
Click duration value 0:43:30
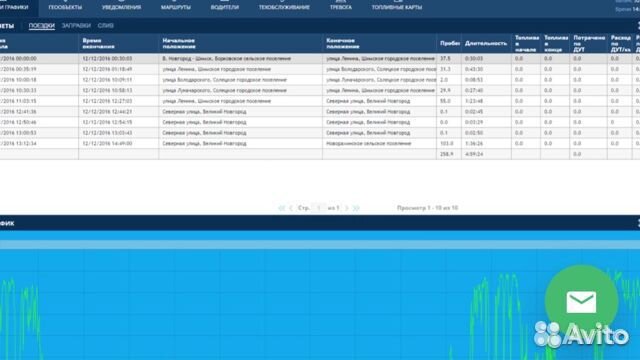474,69
